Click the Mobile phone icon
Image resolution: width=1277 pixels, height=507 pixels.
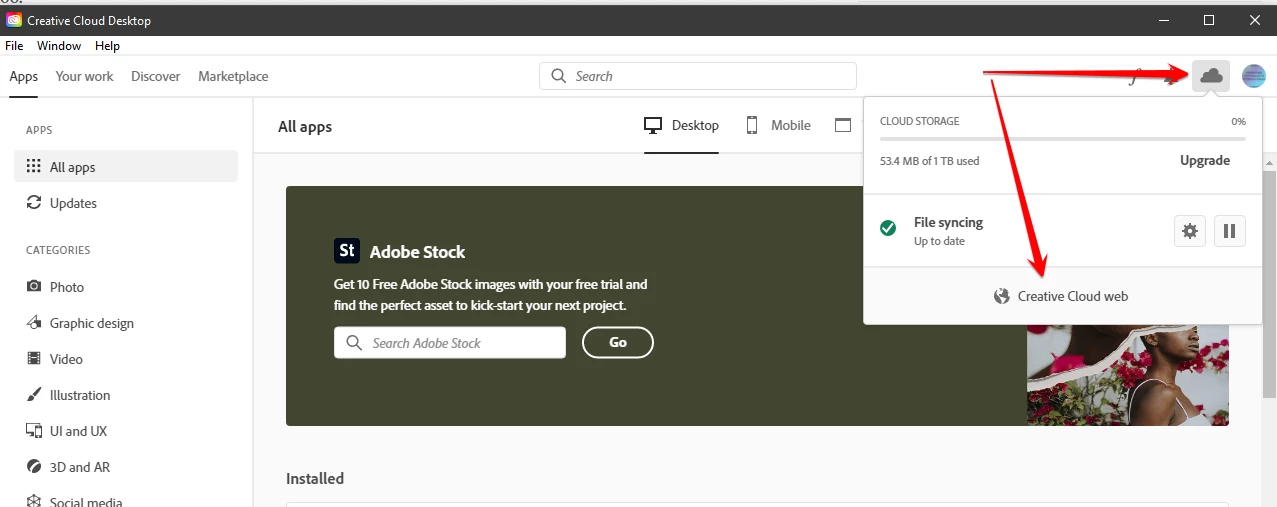click(753, 125)
